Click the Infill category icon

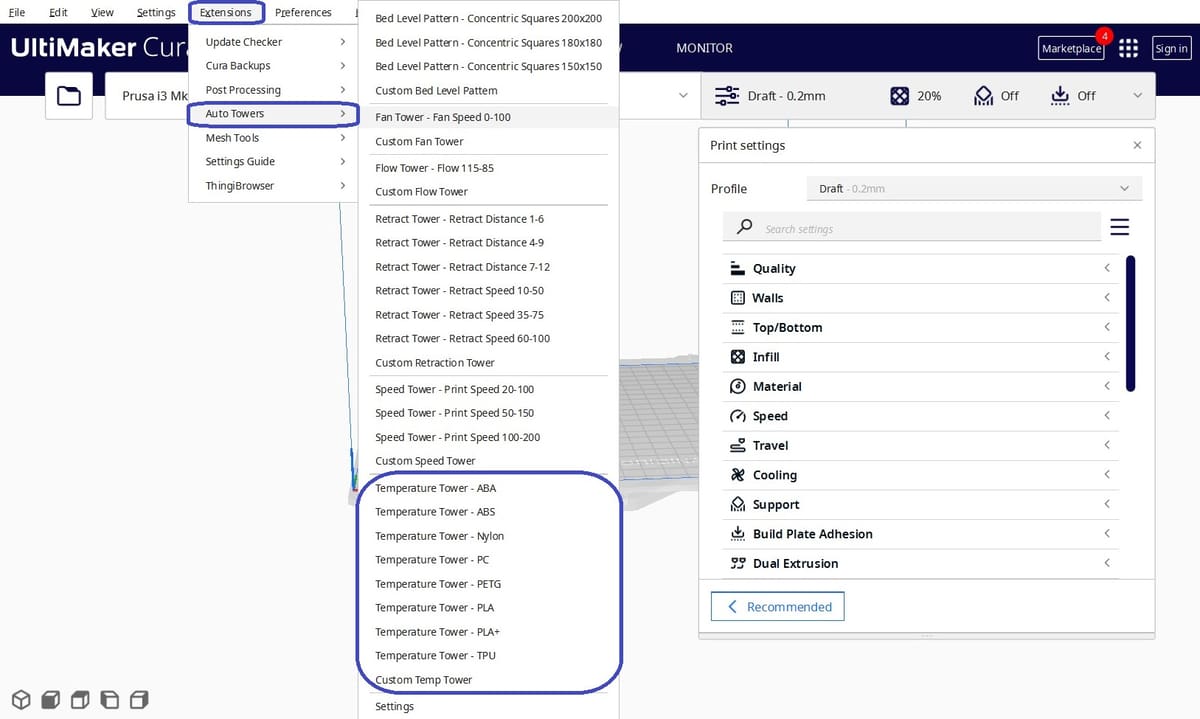pyautogui.click(x=738, y=357)
